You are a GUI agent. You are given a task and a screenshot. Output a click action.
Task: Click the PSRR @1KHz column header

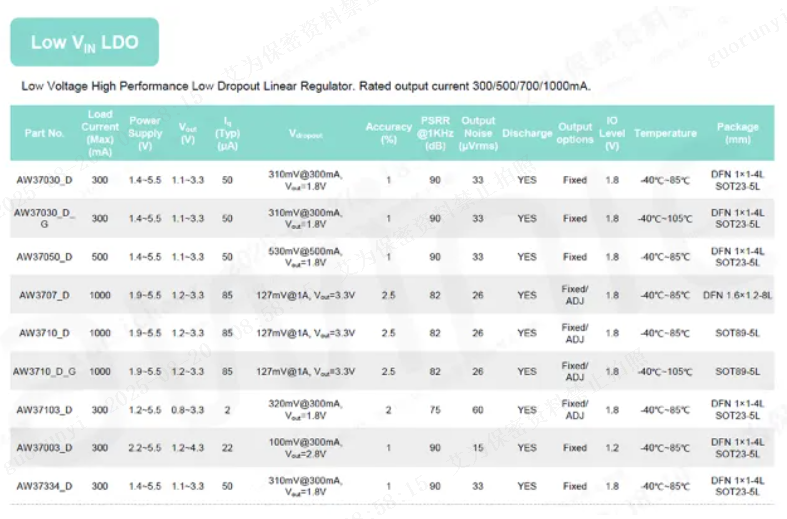435,133
